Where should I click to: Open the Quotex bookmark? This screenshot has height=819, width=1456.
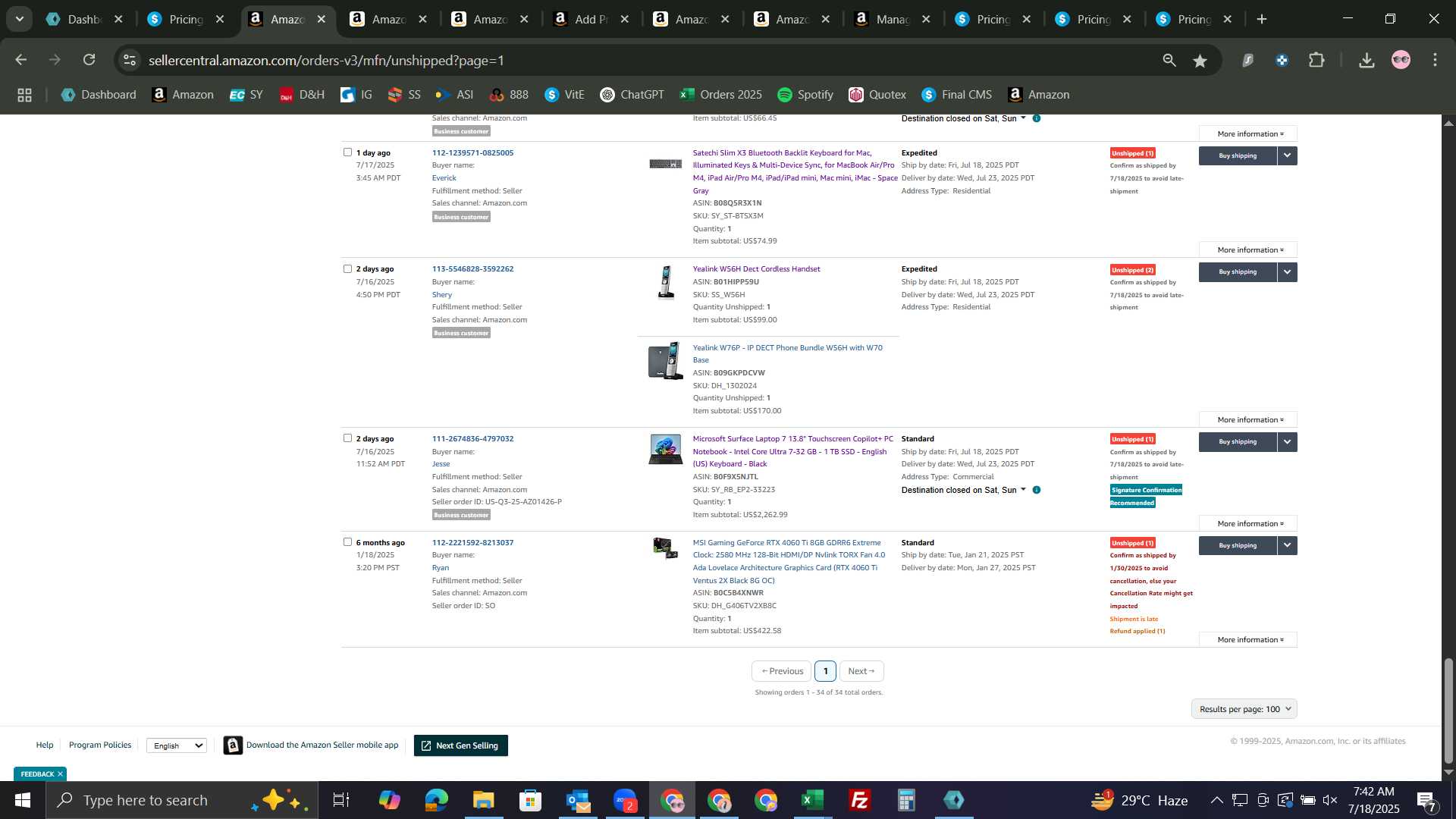click(877, 95)
